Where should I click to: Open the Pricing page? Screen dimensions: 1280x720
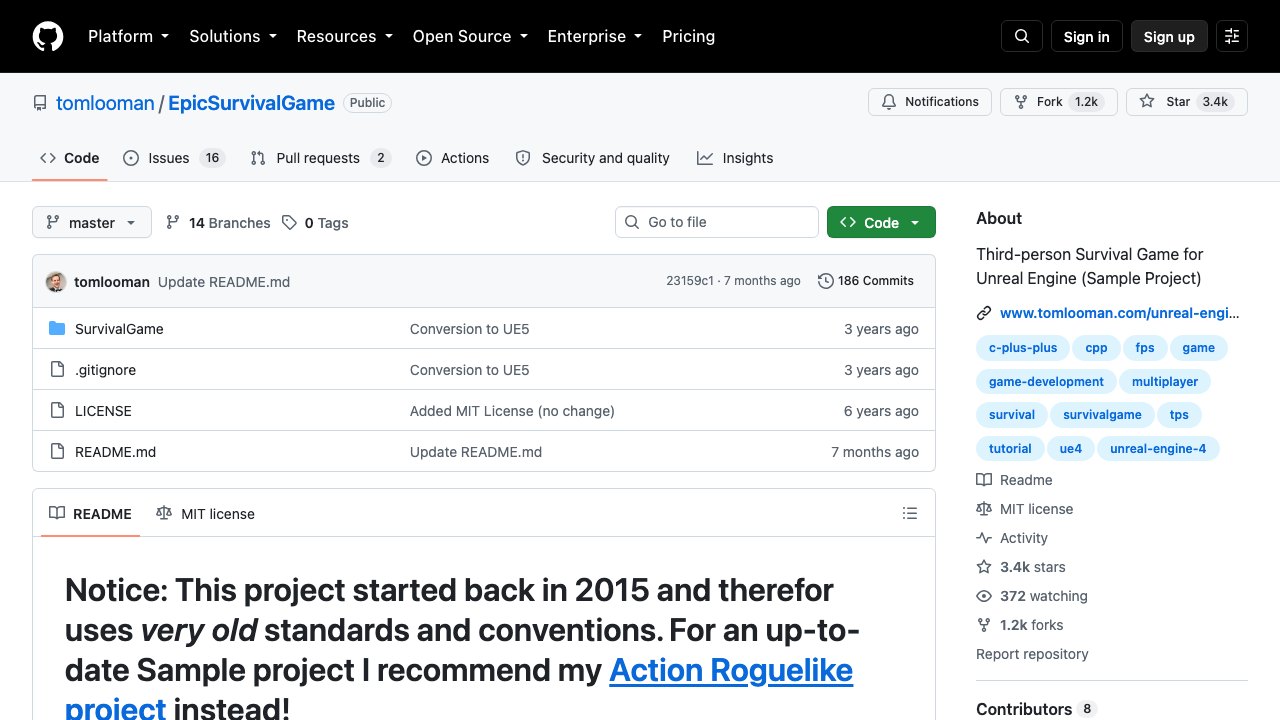pyautogui.click(x=689, y=36)
